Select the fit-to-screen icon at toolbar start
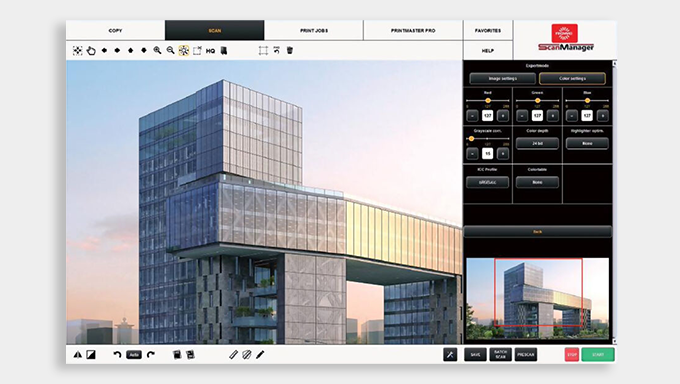 78,51
